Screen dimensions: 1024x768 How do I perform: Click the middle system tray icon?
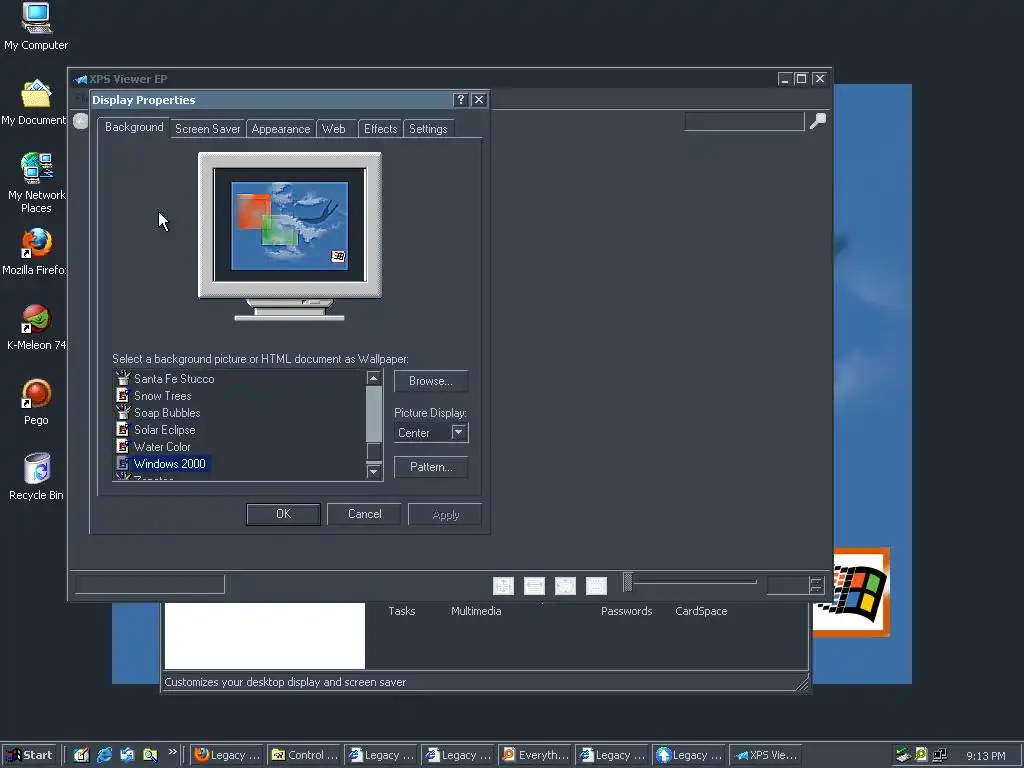pos(921,755)
